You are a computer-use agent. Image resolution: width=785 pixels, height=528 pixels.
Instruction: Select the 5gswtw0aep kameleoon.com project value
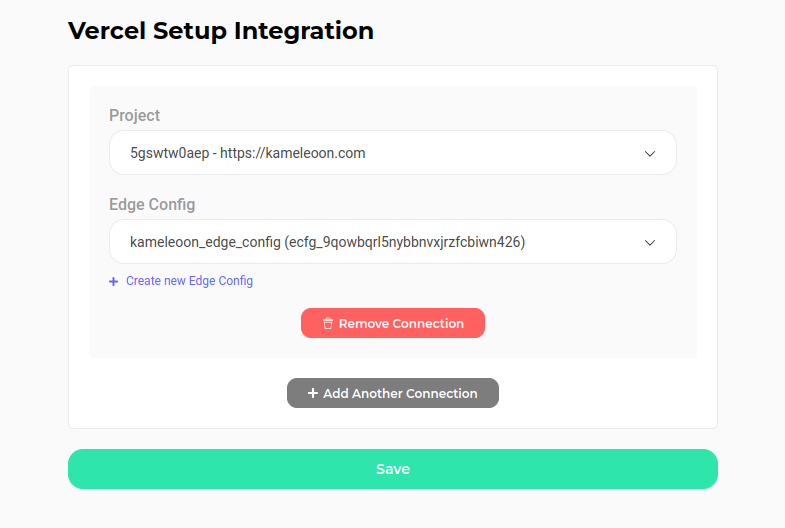pyautogui.click(x=248, y=153)
